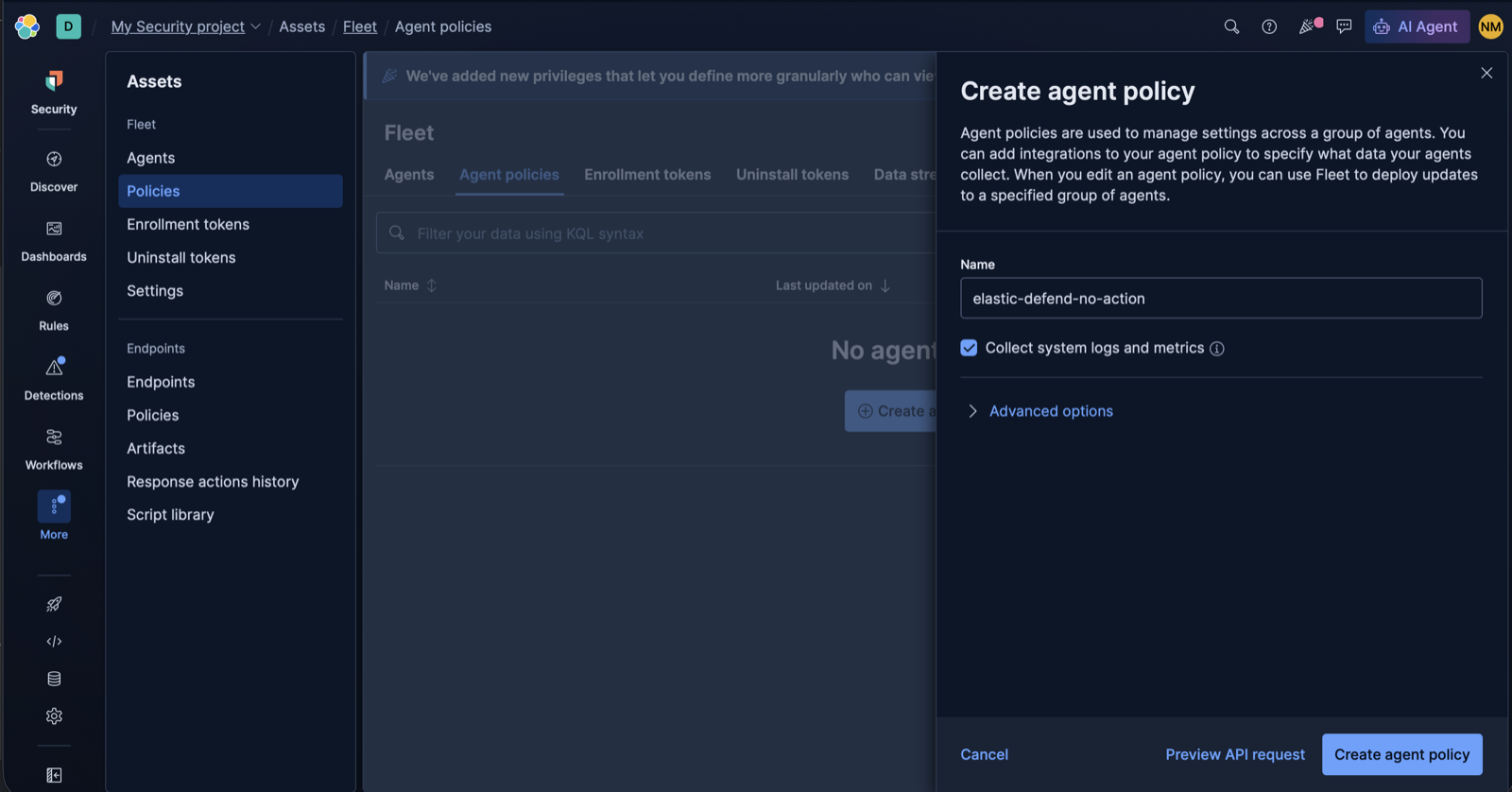The image size is (1512, 792).
Task: Open Script library in sidebar
Action: click(170, 515)
